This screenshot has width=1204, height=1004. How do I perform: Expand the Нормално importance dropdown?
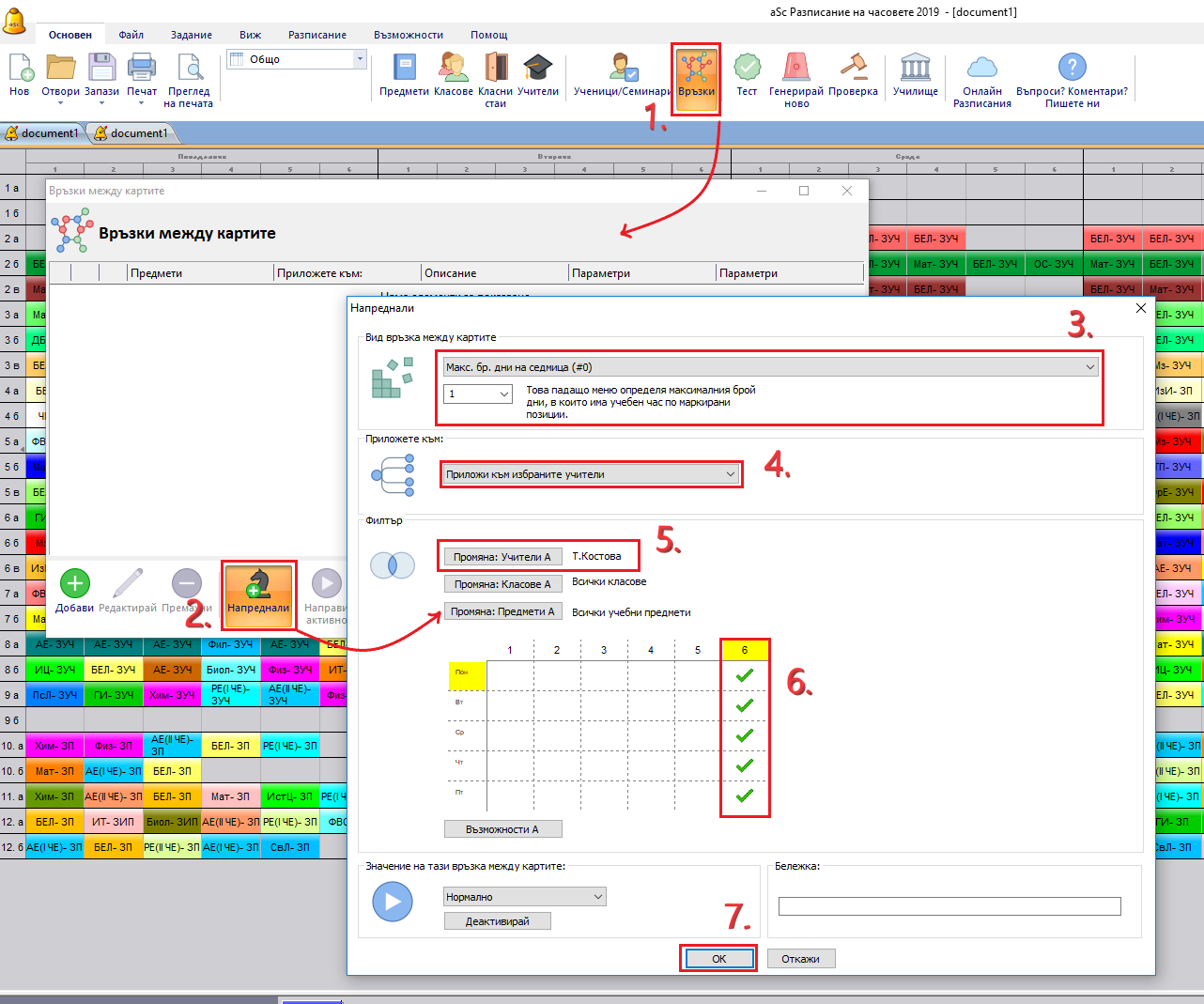(x=597, y=897)
